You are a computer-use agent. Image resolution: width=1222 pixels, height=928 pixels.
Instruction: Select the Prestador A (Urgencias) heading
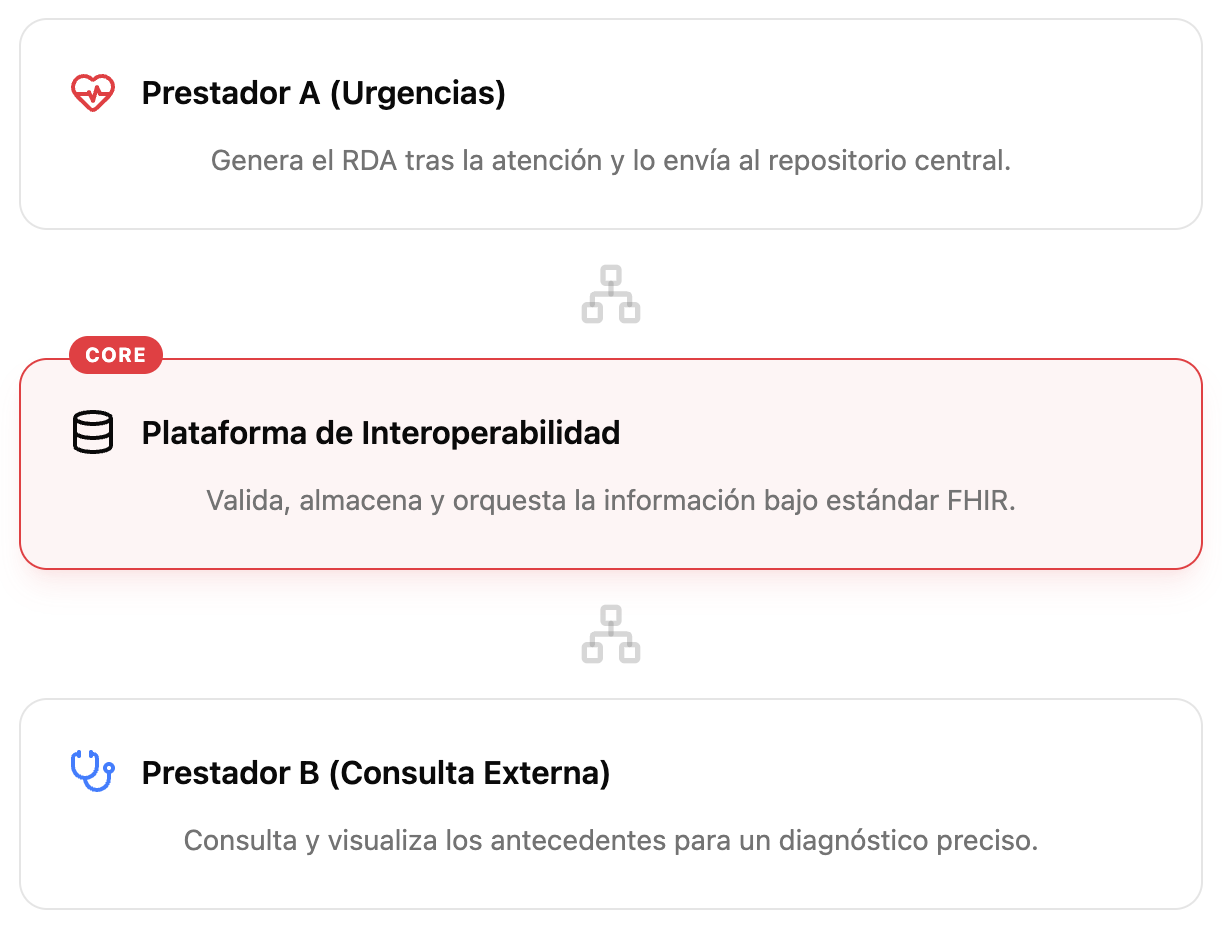click(323, 93)
